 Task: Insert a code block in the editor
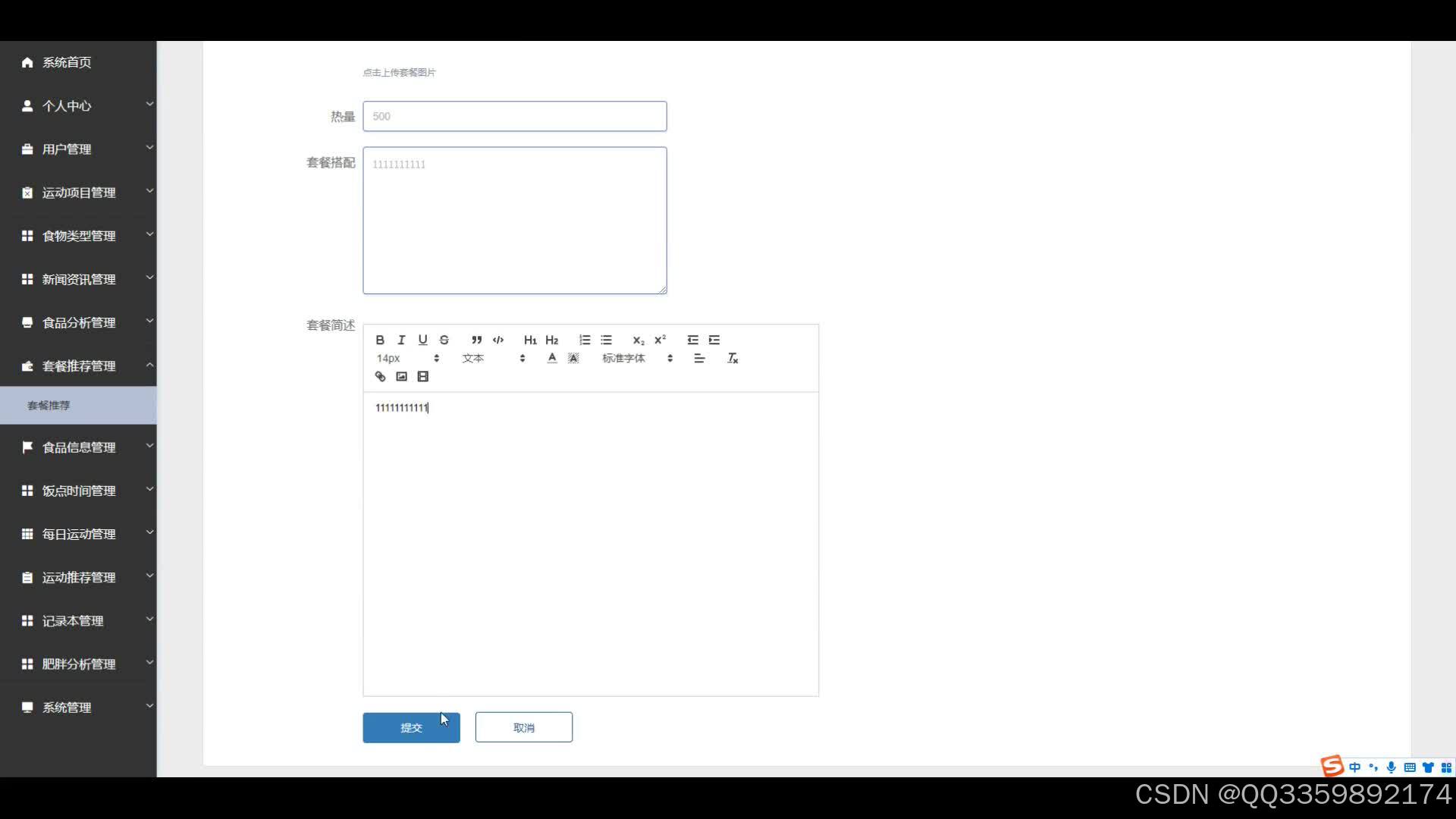(x=498, y=340)
